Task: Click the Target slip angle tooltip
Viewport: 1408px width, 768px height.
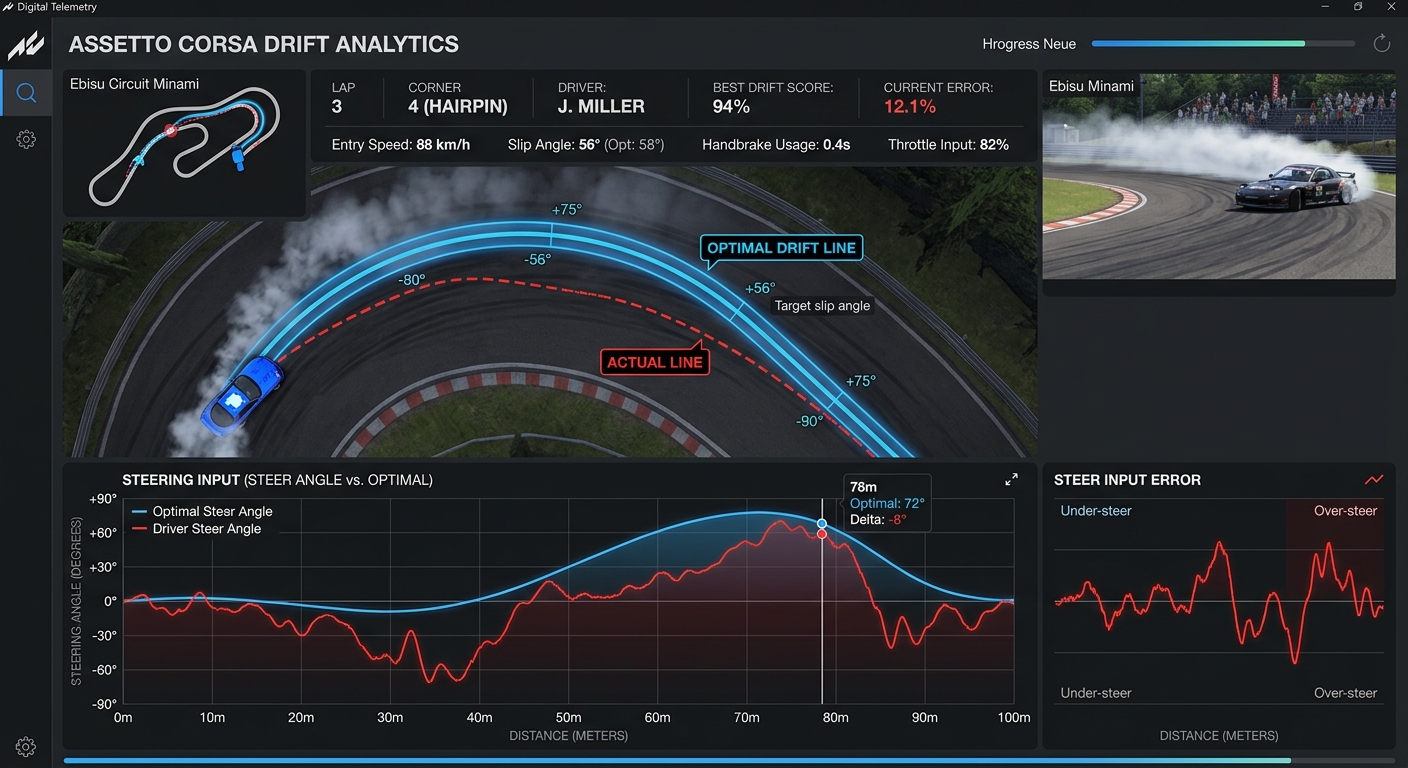Action: pos(822,306)
